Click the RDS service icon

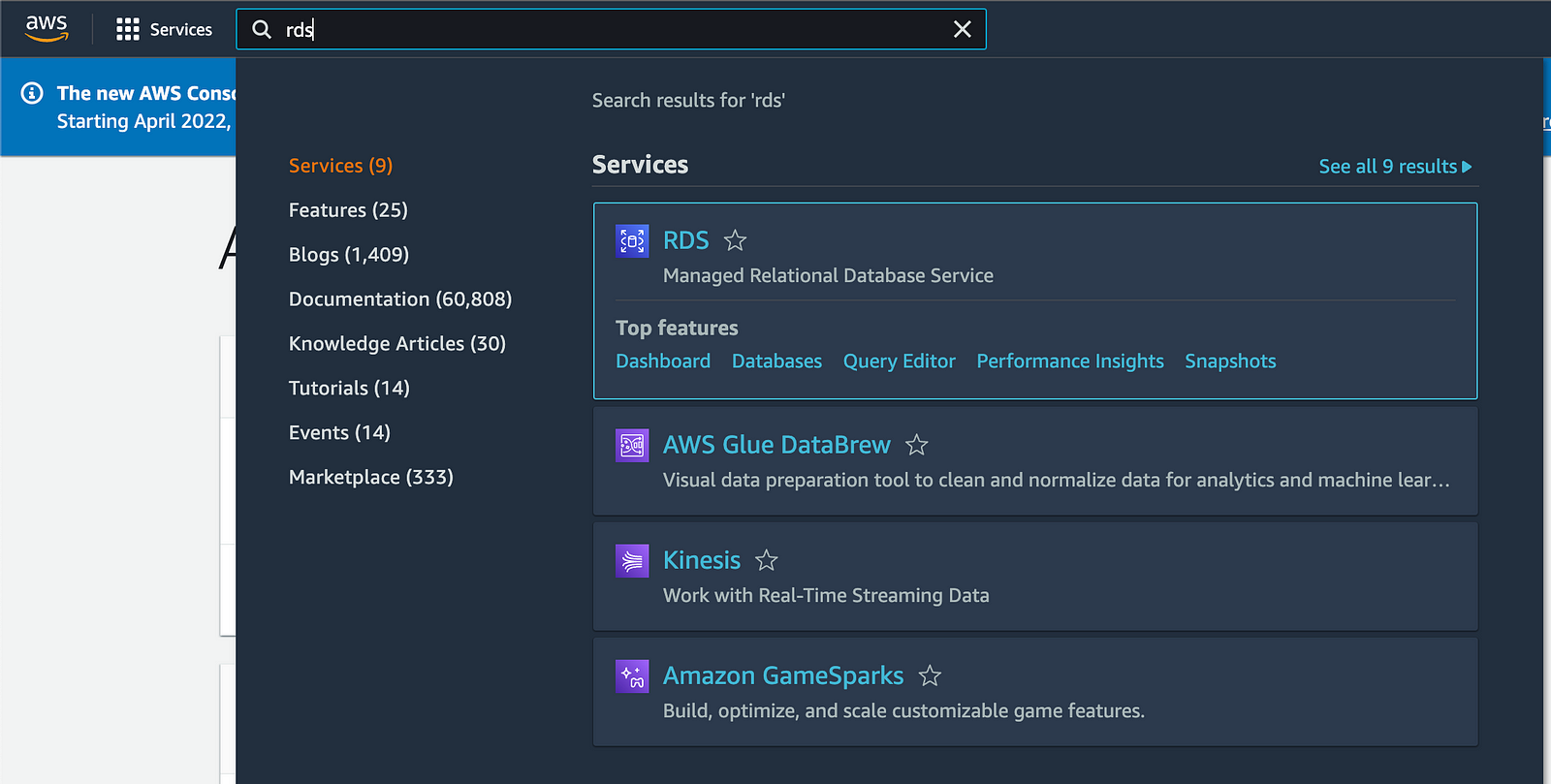pos(632,240)
